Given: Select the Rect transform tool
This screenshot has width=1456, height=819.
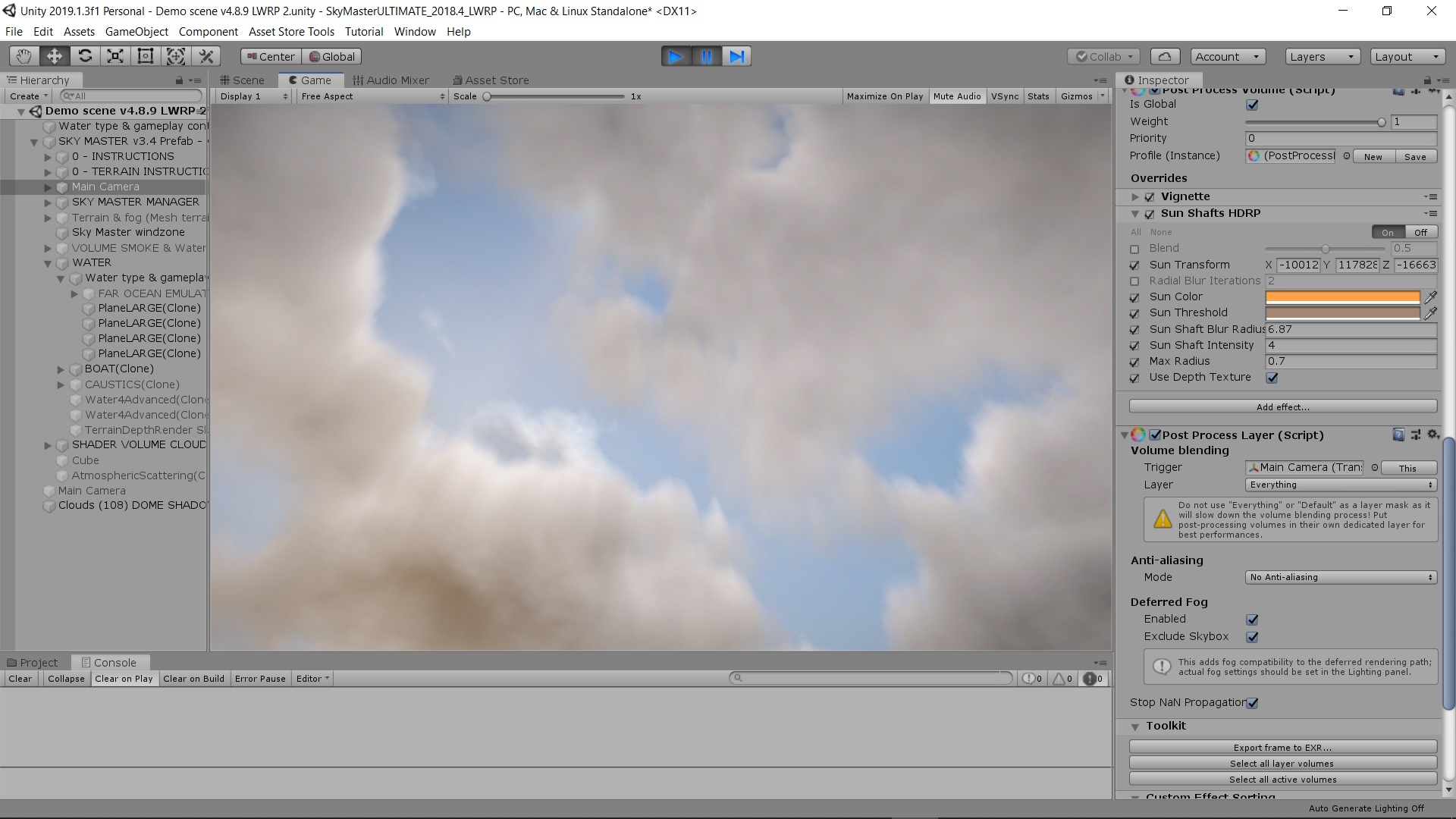Looking at the screenshot, I should pyautogui.click(x=145, y=55).
